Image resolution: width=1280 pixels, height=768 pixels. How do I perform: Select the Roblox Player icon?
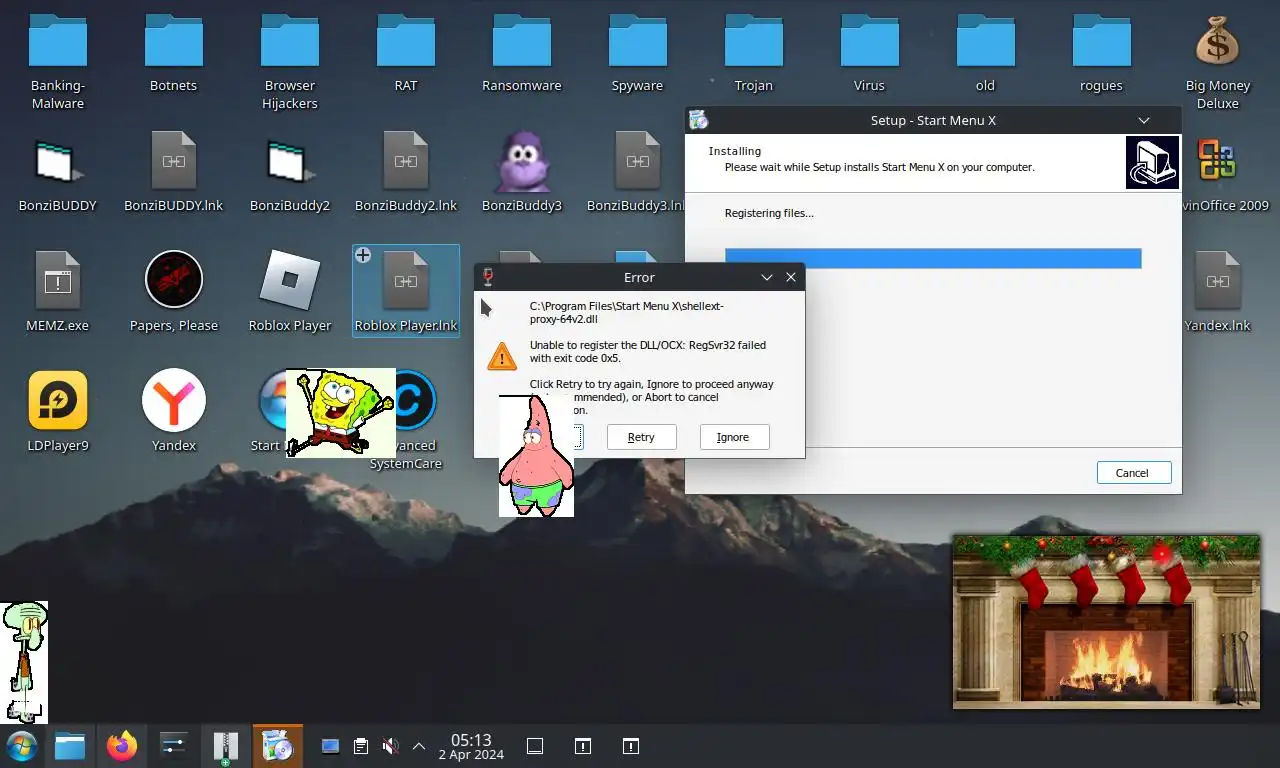(x=290, y=279)
